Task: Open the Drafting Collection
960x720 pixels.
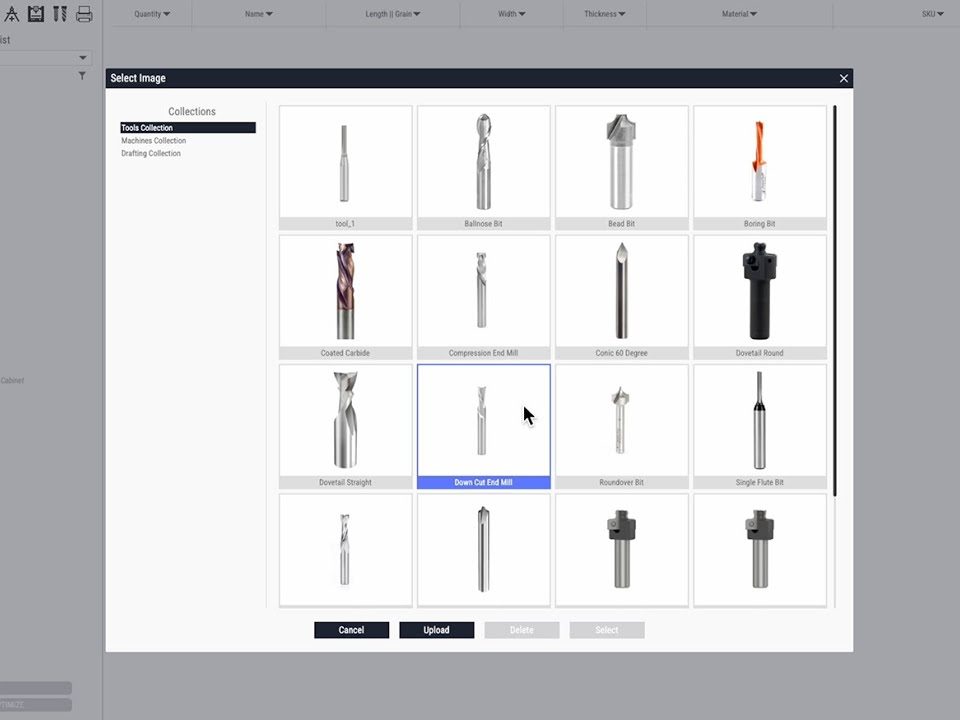Action: coord(151,153)
